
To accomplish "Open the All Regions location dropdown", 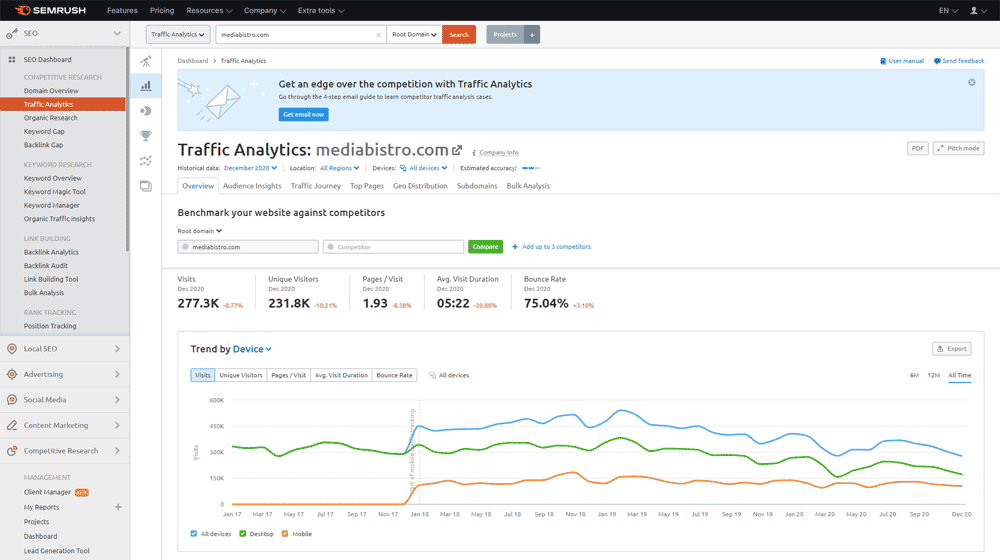I will coord(339,168).
